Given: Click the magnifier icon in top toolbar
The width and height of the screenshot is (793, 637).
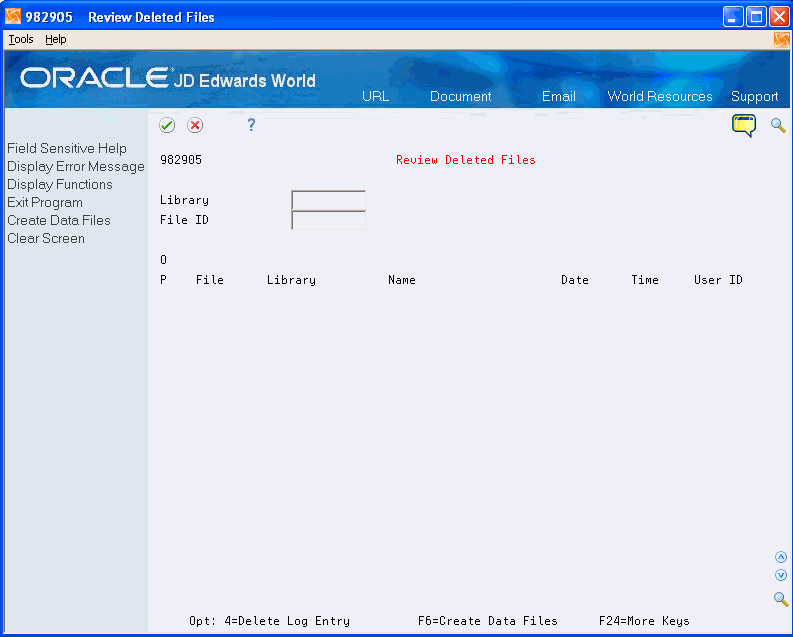Looking at the screenshot, I should [778, 125].
